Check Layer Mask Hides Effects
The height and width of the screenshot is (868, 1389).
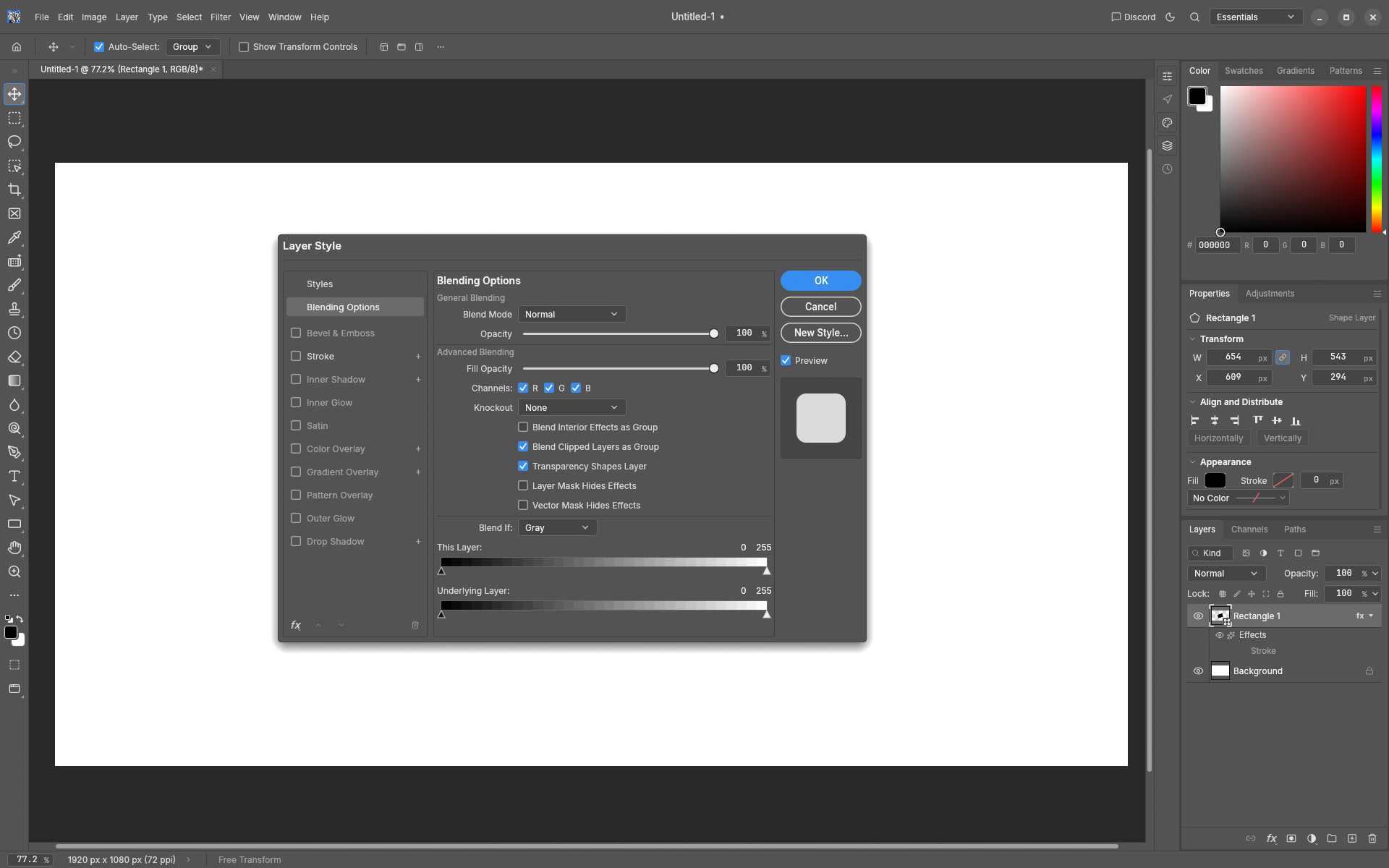pos(523,485)
